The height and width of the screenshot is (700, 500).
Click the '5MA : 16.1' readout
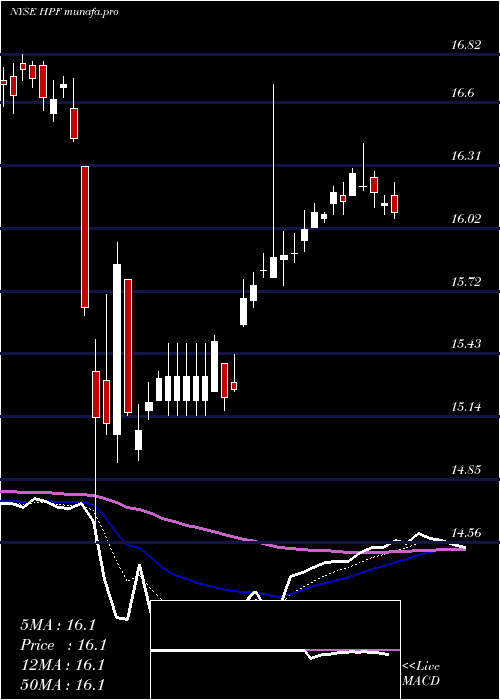pyautogui.click(x=58, y=625)
